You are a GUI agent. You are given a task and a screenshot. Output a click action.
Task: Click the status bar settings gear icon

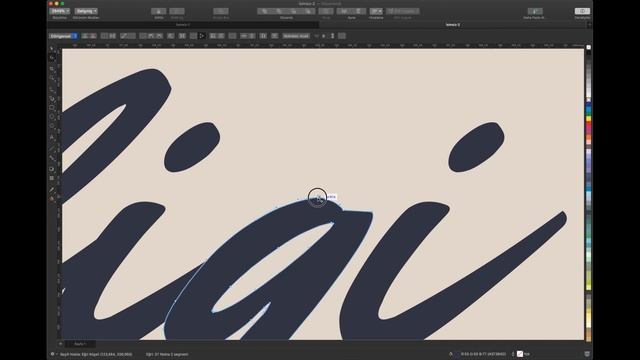click(53, 354)
